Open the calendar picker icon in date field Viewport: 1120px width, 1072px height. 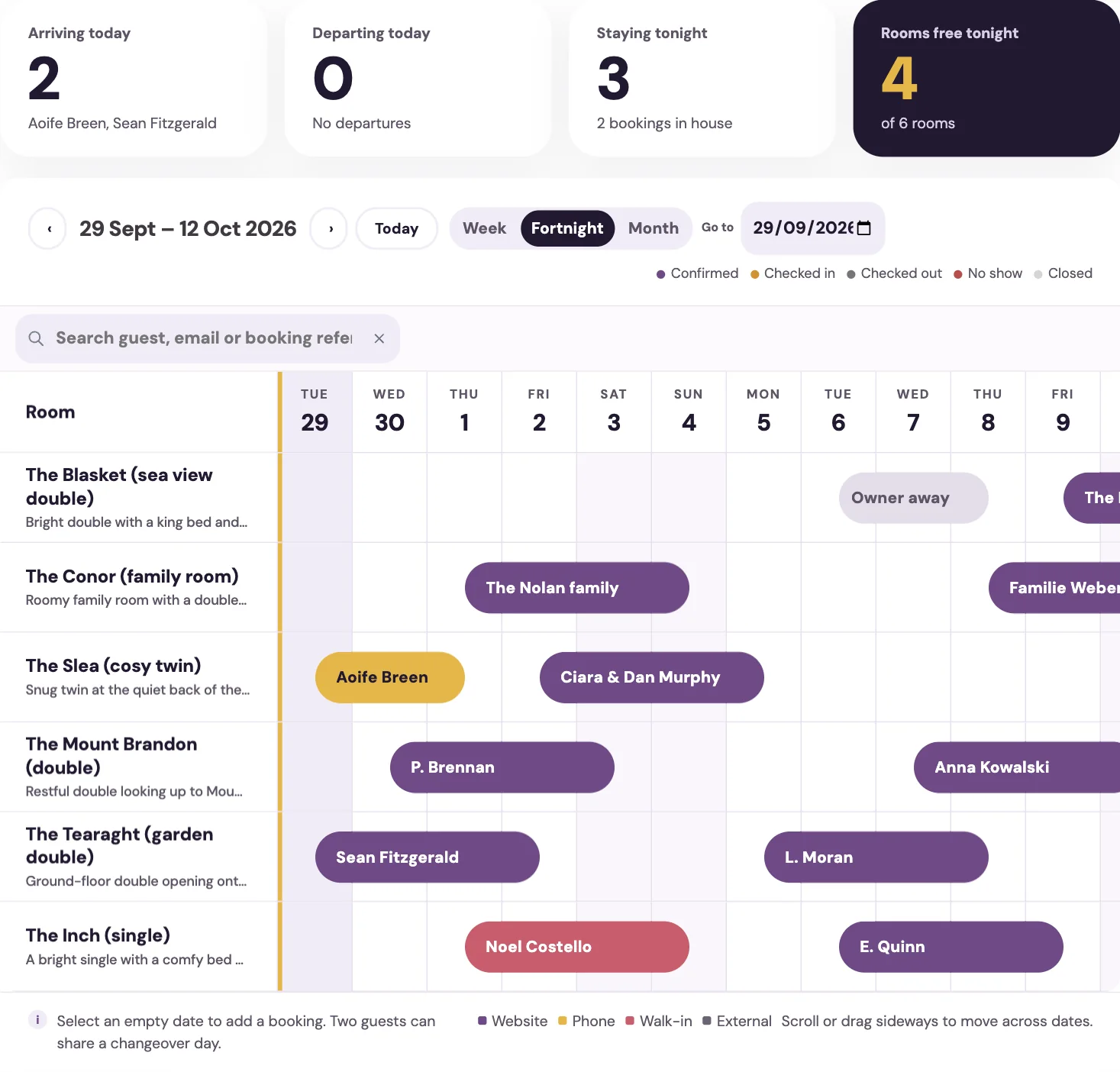point(864,228)
